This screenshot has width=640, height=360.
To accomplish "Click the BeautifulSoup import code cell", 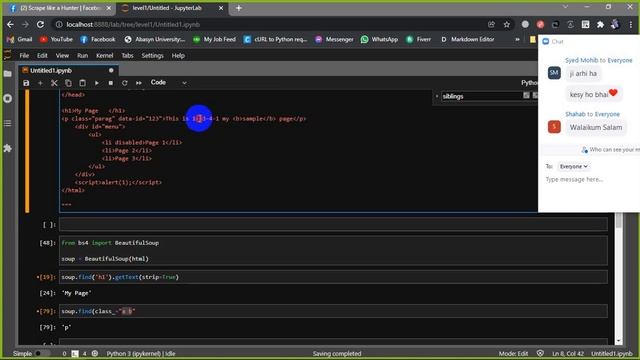I will (x=333, y=251).
